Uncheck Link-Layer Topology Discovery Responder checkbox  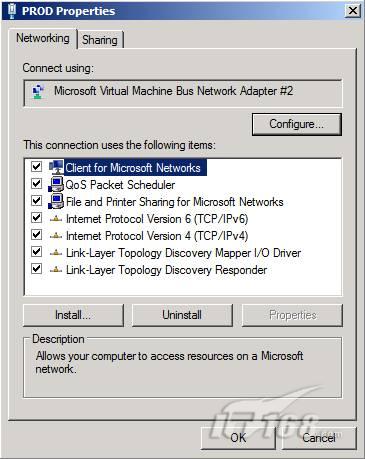click(36, 269)
